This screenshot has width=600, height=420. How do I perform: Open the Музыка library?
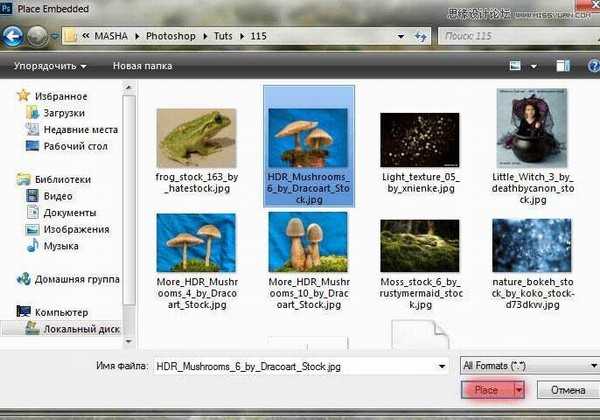61,245
